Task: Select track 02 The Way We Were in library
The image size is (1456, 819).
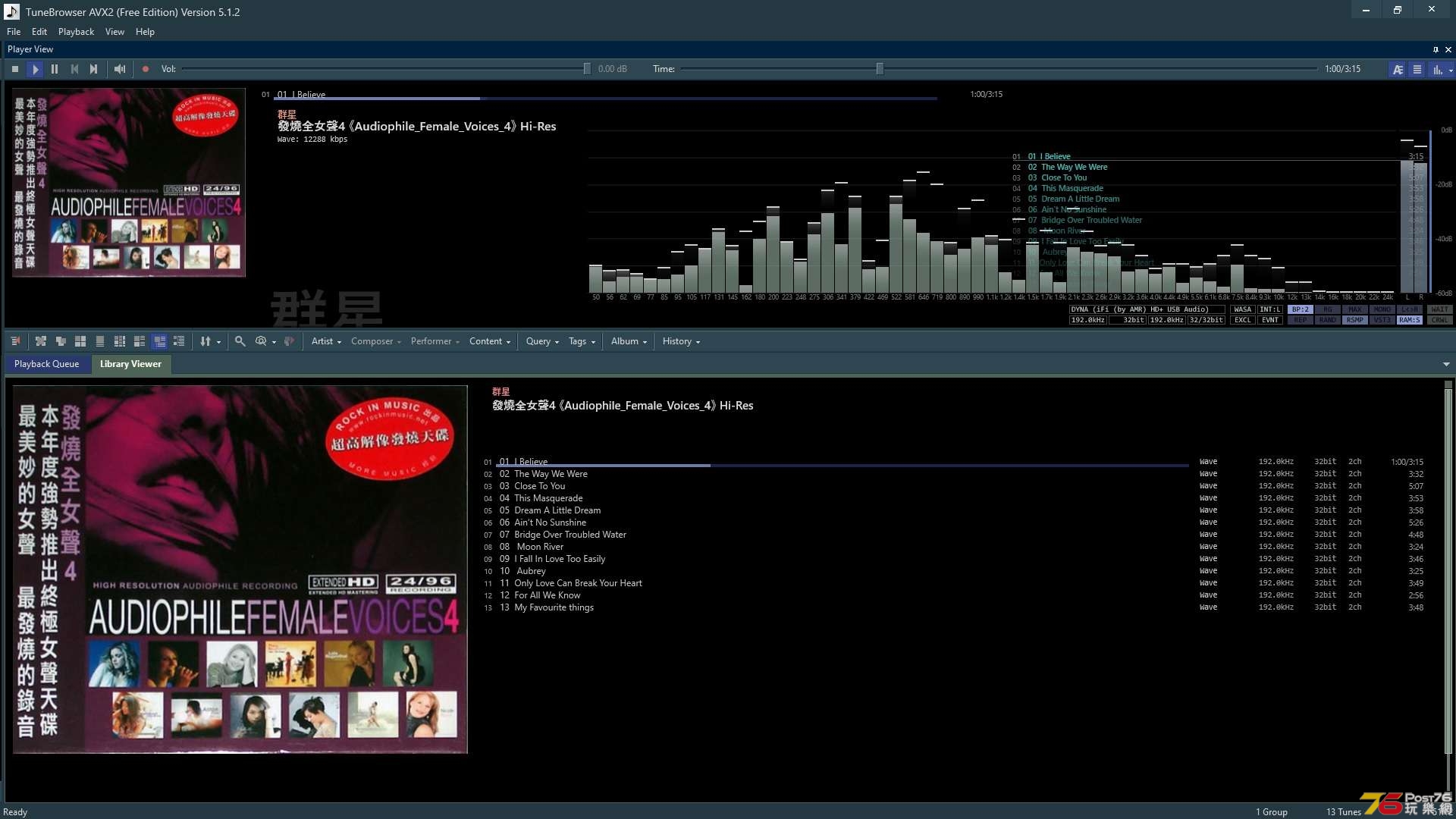Action: 953,474
